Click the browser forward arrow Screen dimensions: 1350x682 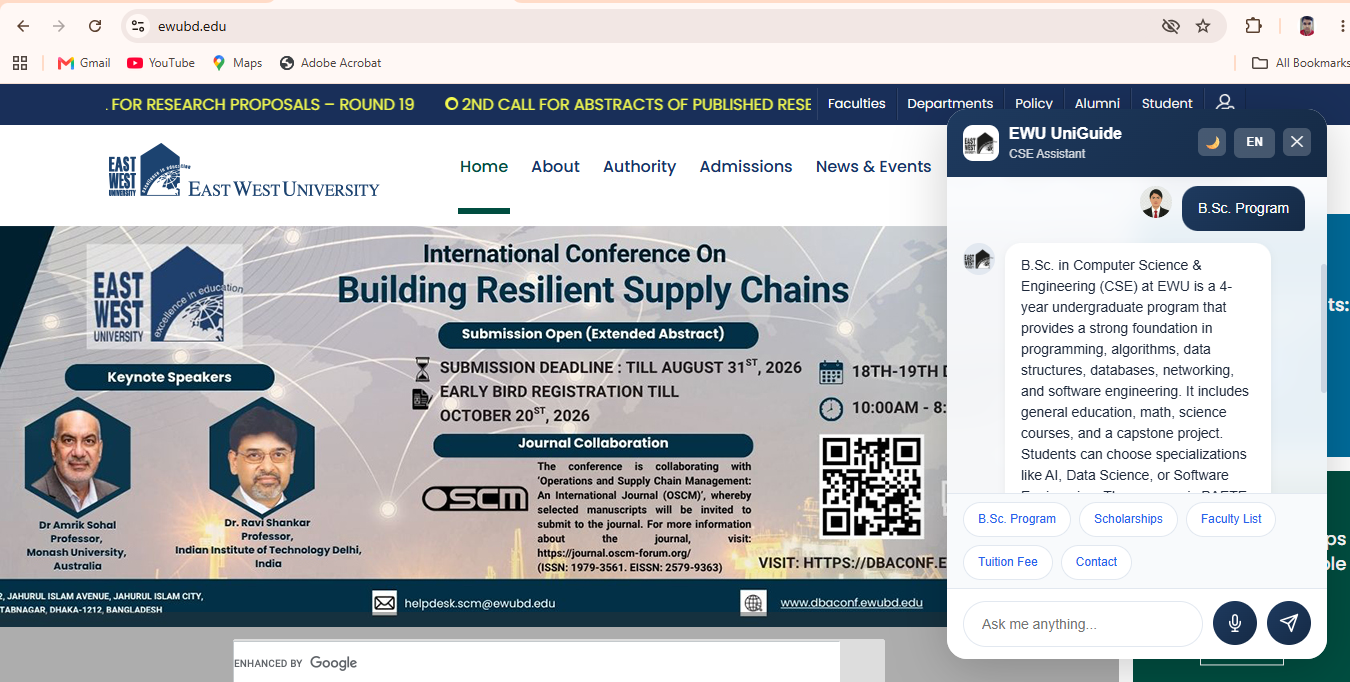[59, 26]
